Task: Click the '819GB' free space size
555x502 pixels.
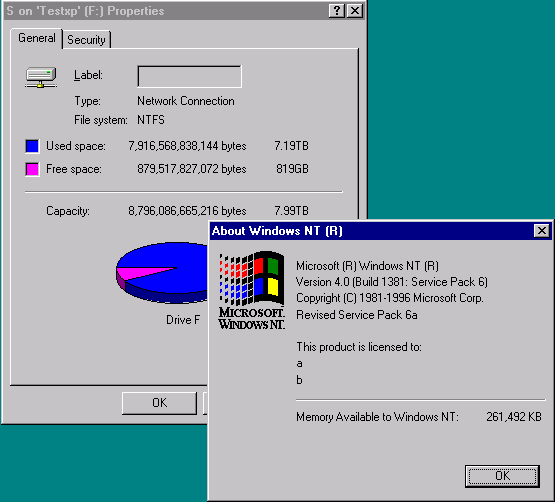Action: tap(292, 169)
